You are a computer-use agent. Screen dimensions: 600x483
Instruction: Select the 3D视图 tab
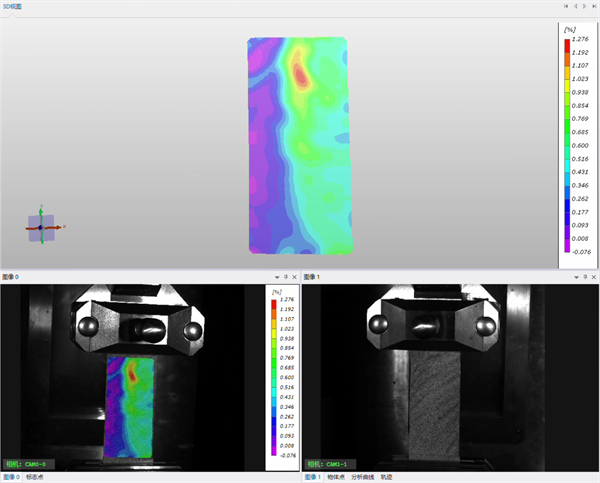(x=12, y=7)
